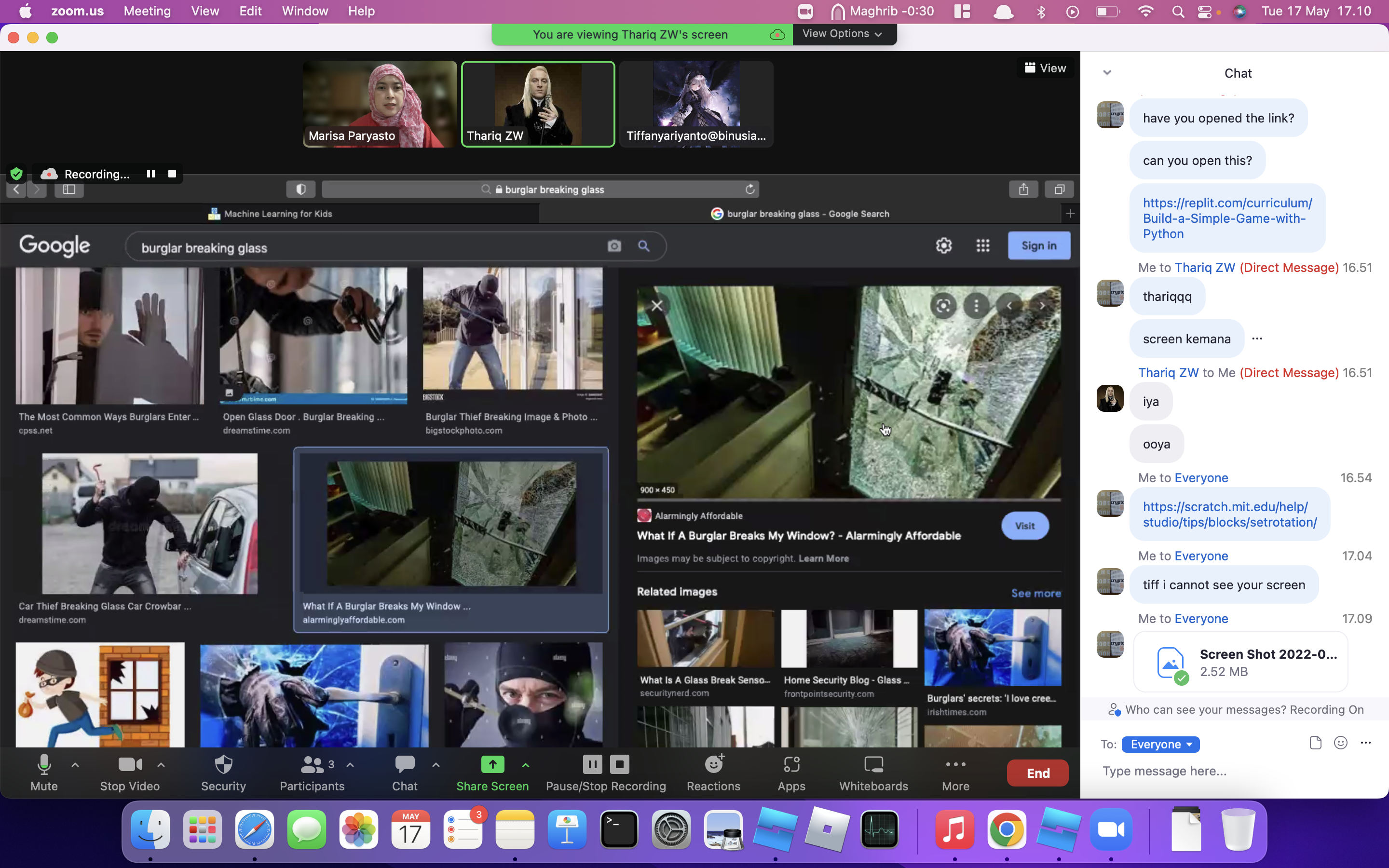Image resolution: width=1389 pixels, height=868 pixels.
Task: Click the Visit button for Alarmingly Affordable
Action: coord(1025,526)
